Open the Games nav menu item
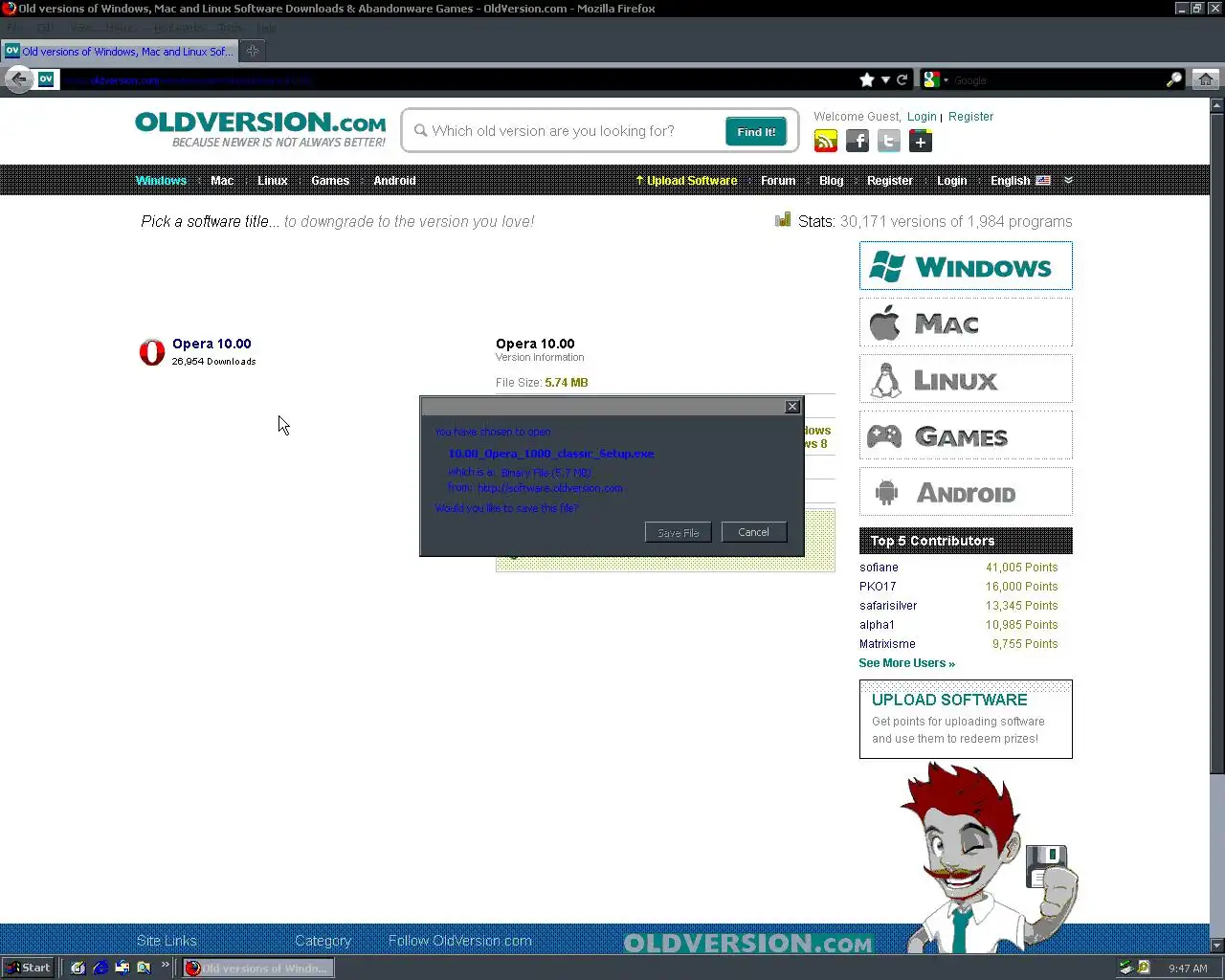1225x980 pixels. pos(330,181)
